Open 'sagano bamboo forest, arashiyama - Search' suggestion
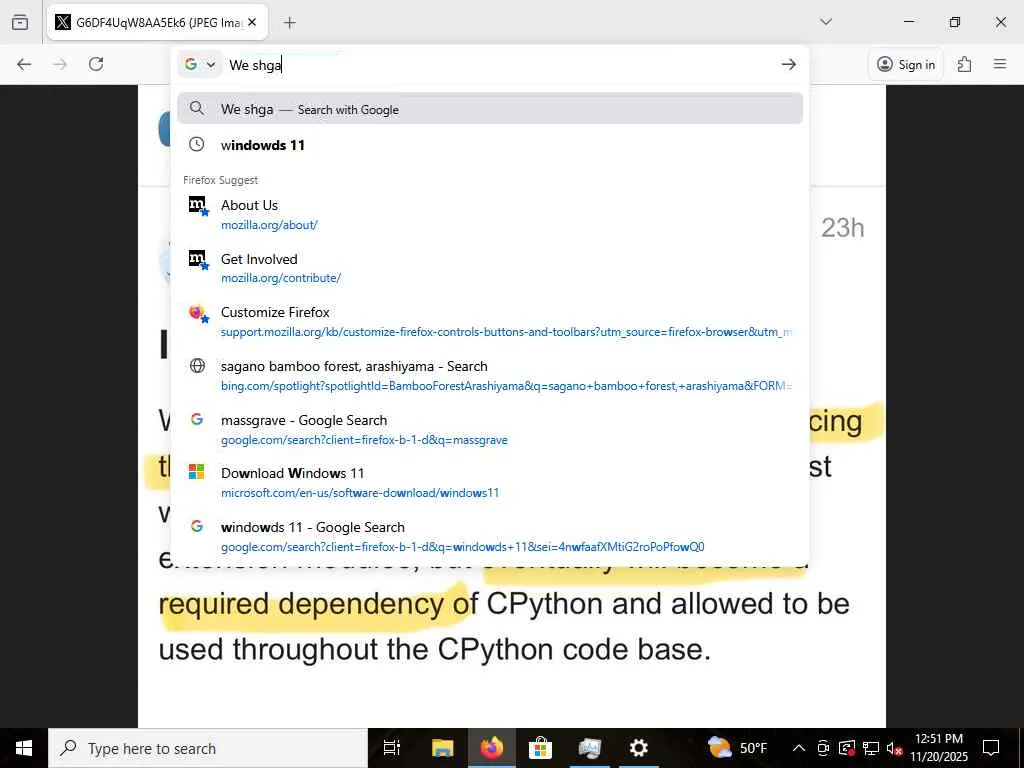This screenshot has width=1024, height=768. click(x=490, y=376)
